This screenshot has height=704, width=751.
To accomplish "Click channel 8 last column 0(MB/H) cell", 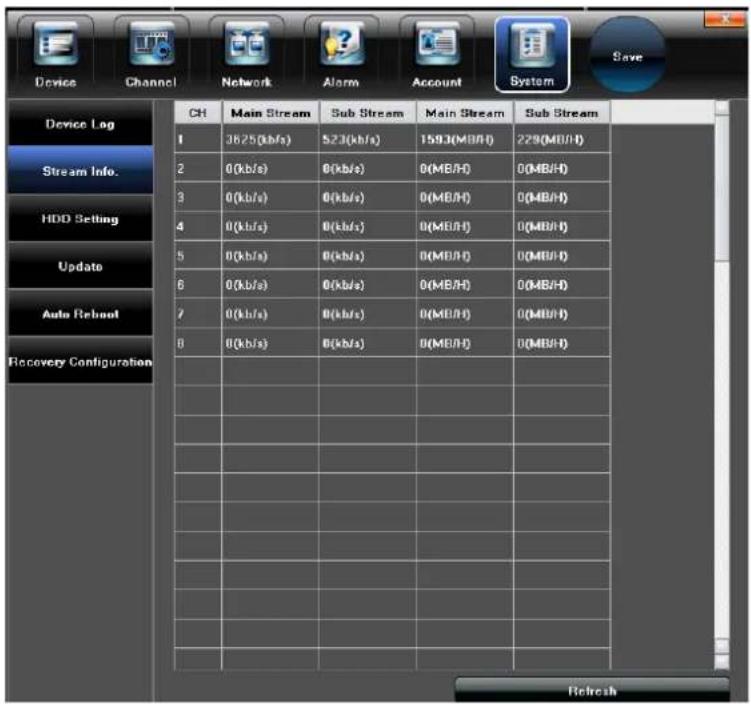I will pyautogui.click(x=562, y=343).
